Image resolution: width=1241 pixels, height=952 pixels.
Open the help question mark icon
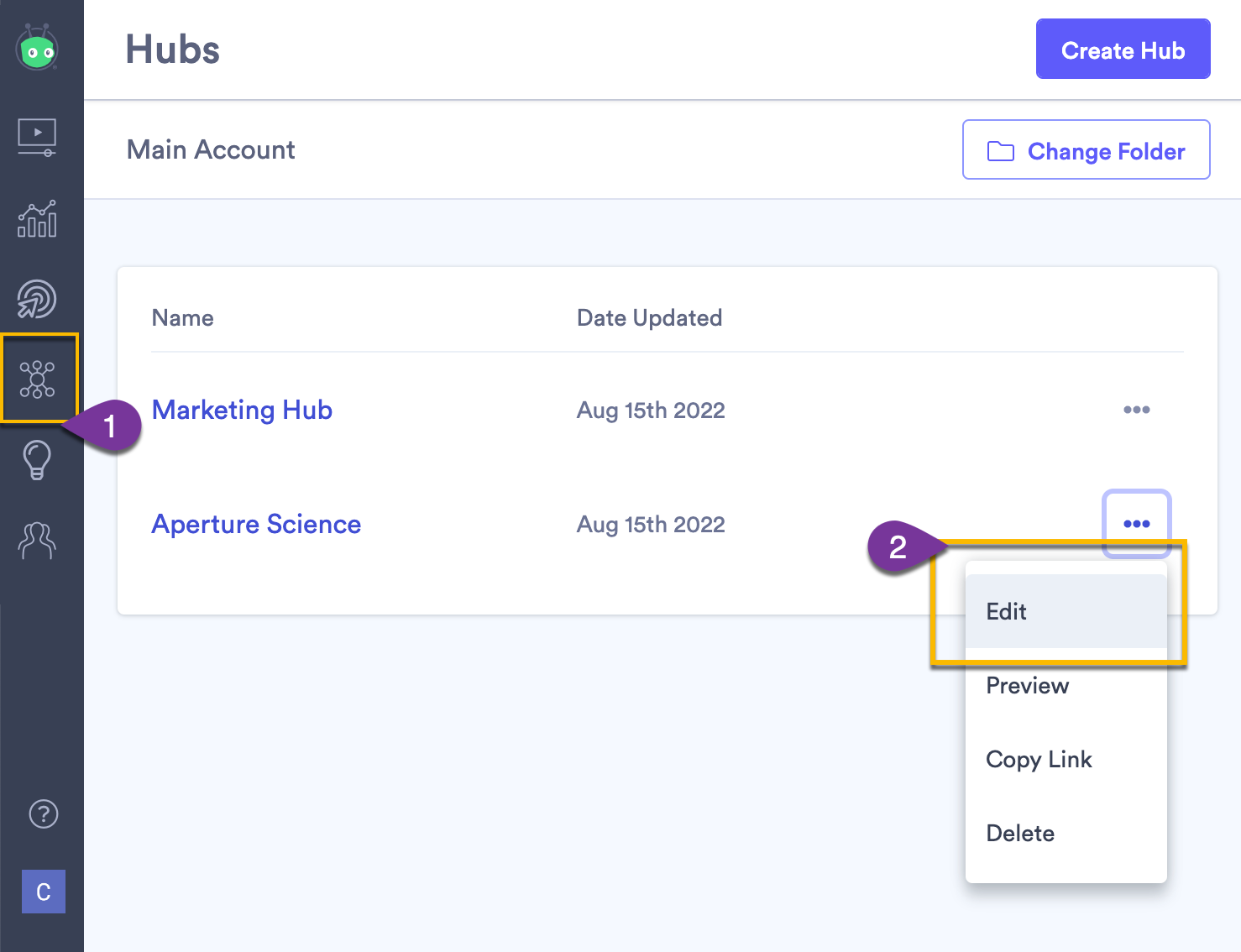click(42, 813)
